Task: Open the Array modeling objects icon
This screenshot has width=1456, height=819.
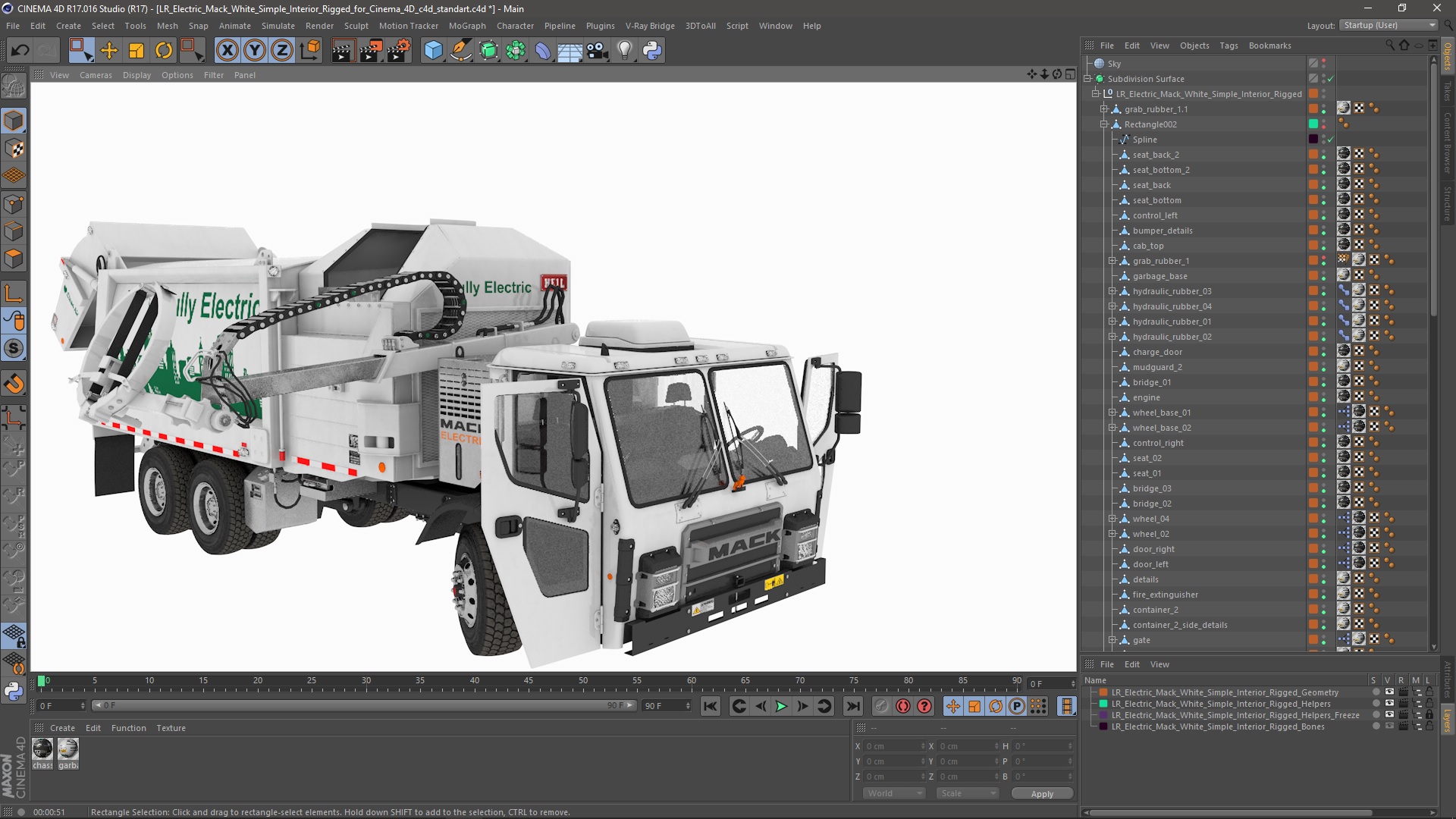Action: coord(516,51)
